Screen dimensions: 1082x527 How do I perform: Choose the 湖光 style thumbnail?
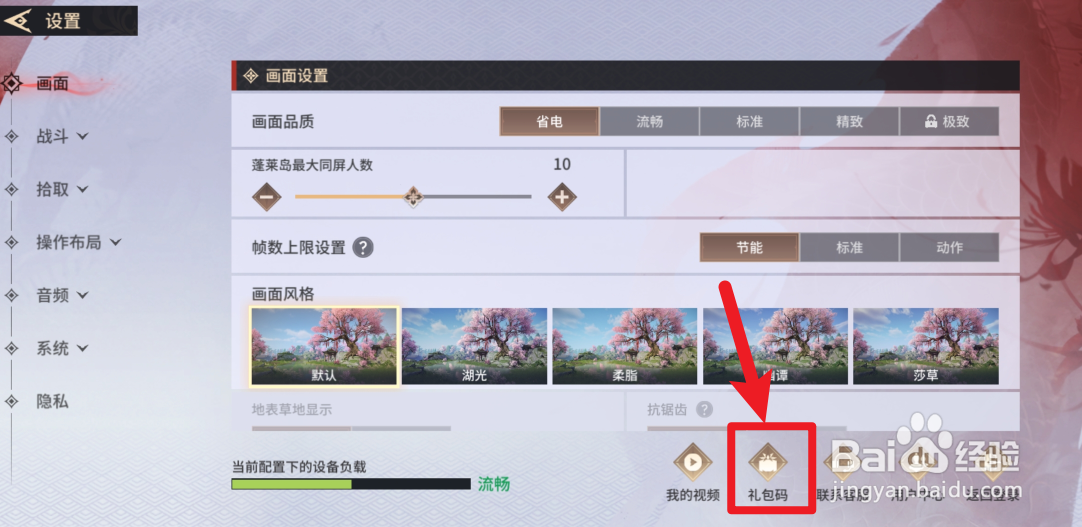click(x=474, y=346)
